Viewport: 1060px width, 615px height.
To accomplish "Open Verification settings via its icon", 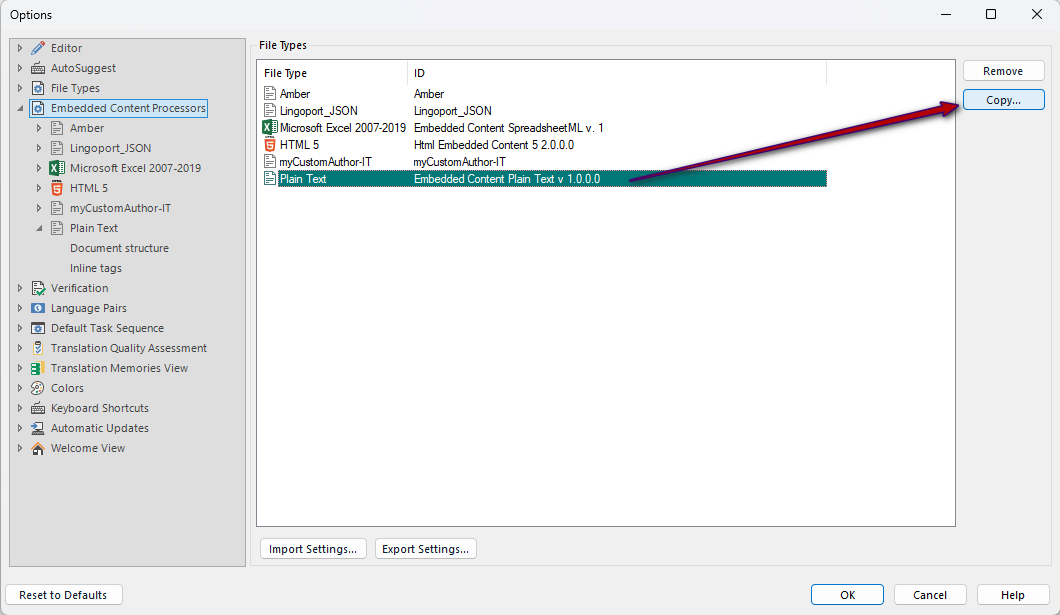I will [x=37, y=287].
